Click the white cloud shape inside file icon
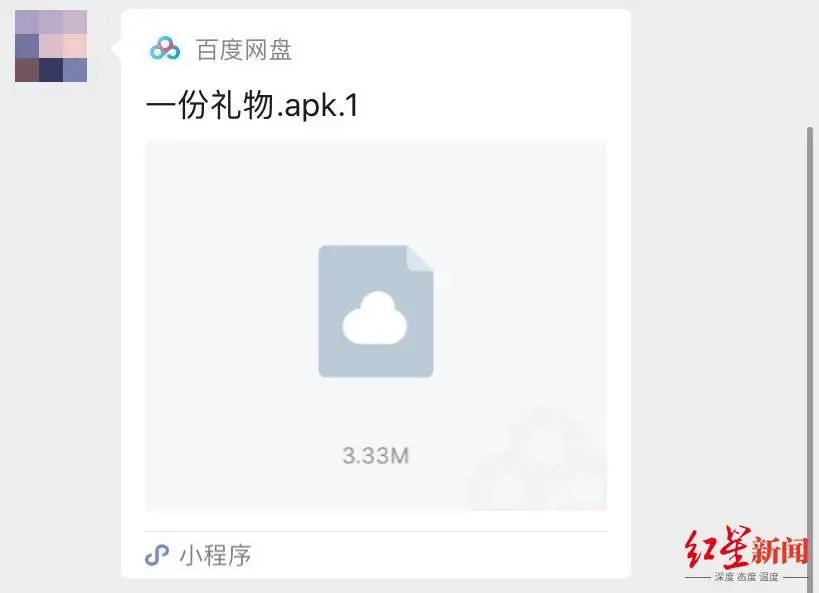This screenshot has width=819, height=593. click(x=375, y=318)
